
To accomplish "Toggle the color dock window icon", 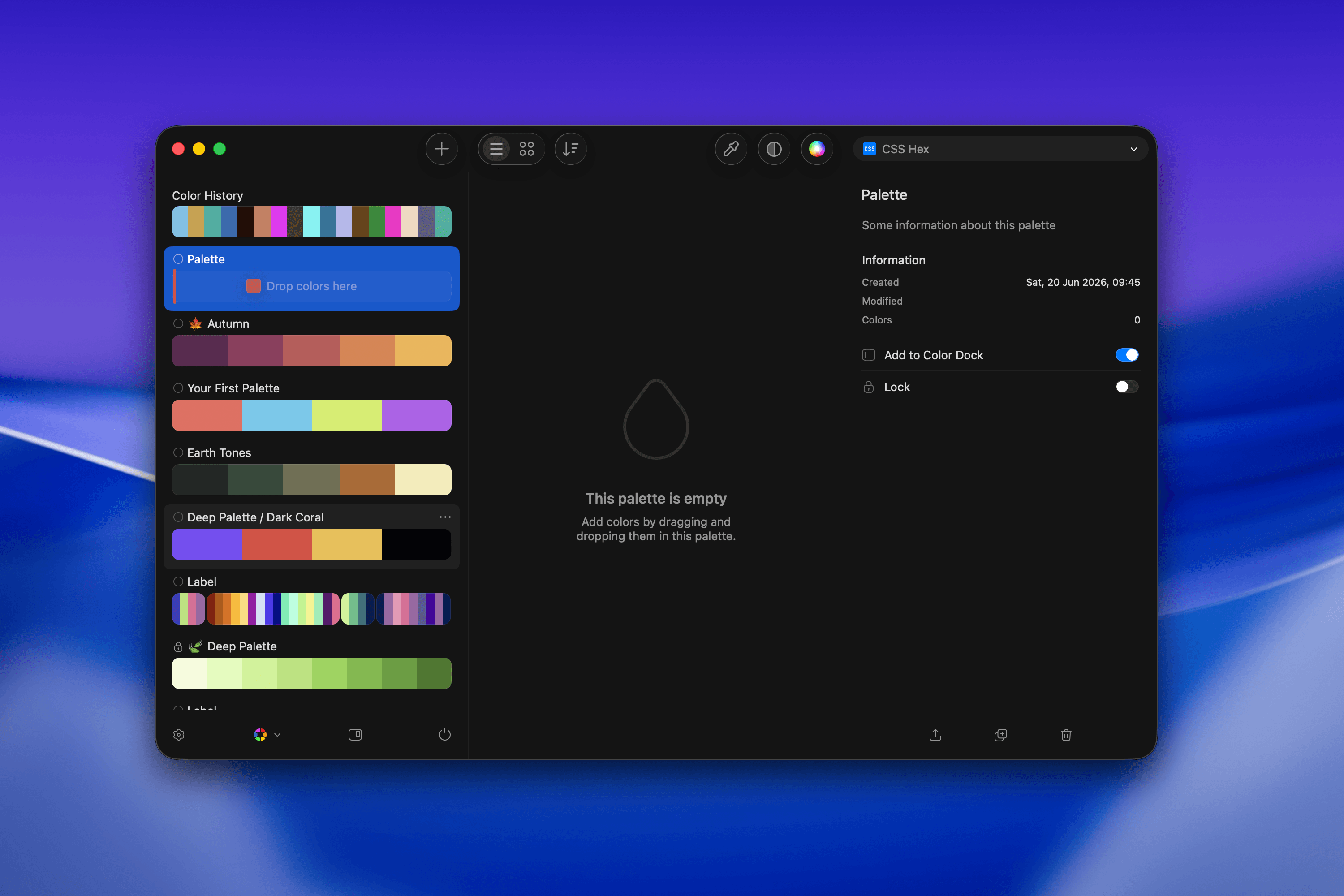I will 355,735.
